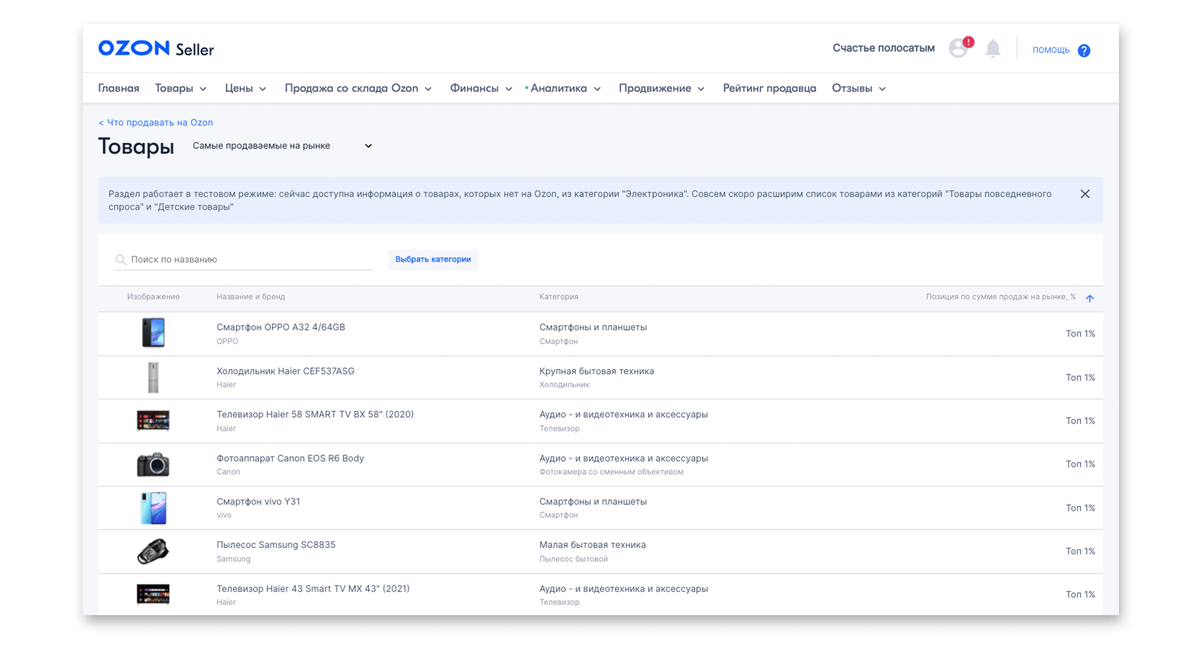Open Canon EOS R6 camera thumbnail
The height and width of the screenshot is (653, 1200).
point(153,464)
